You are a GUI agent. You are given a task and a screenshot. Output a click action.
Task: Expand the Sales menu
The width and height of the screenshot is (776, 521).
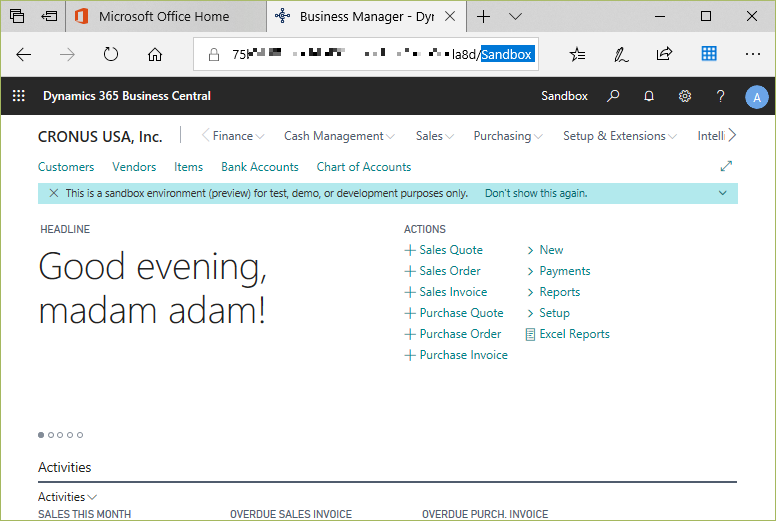click(435, 136)
